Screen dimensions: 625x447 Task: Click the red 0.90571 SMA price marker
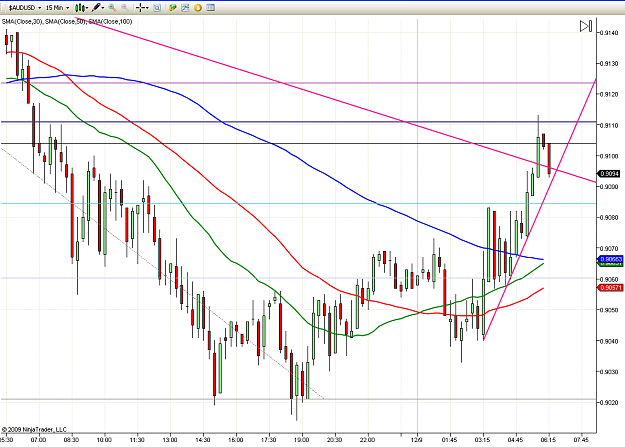(x=610, y=287)
